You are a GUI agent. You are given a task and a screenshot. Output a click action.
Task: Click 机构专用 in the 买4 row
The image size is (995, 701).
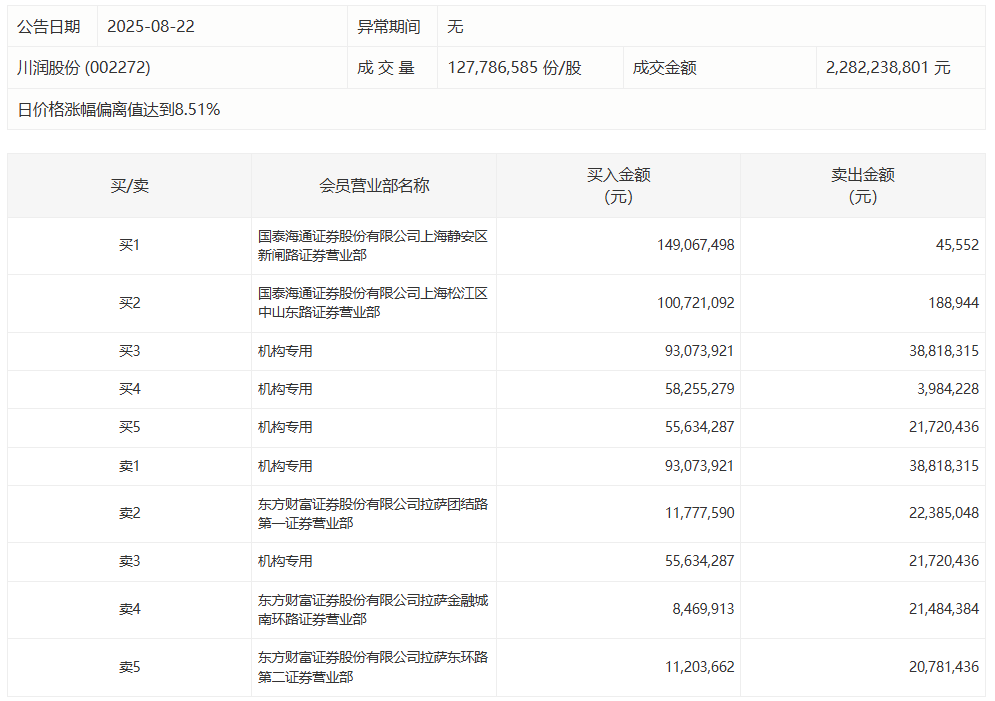point(285,389)
